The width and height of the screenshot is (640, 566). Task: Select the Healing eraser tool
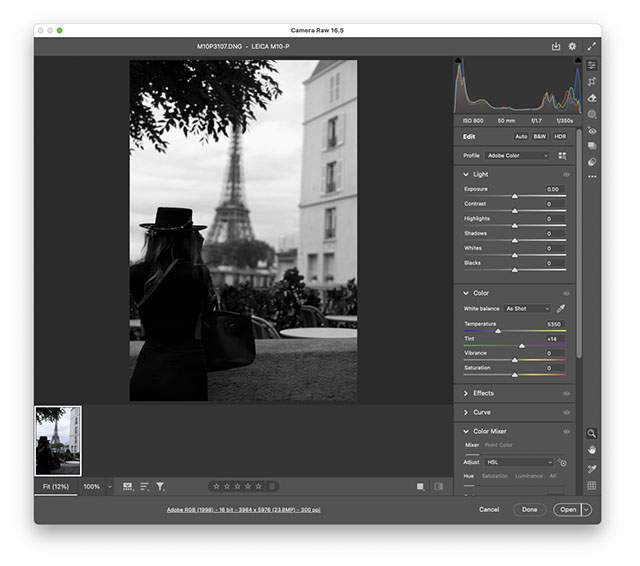tap(592, 98)
